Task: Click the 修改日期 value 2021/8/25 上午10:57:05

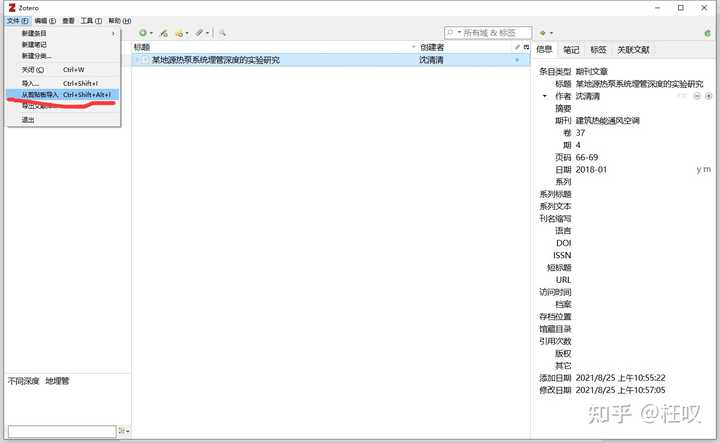Action: coord(620,390)
